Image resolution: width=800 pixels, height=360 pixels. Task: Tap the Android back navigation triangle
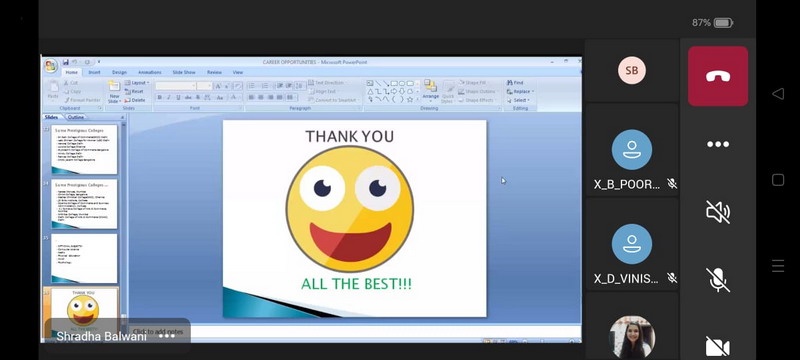tap(778, 93)
